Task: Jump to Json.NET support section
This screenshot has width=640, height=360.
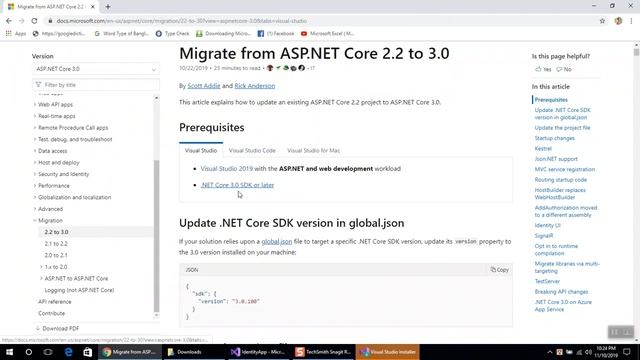Action: [x=556, y=159]
